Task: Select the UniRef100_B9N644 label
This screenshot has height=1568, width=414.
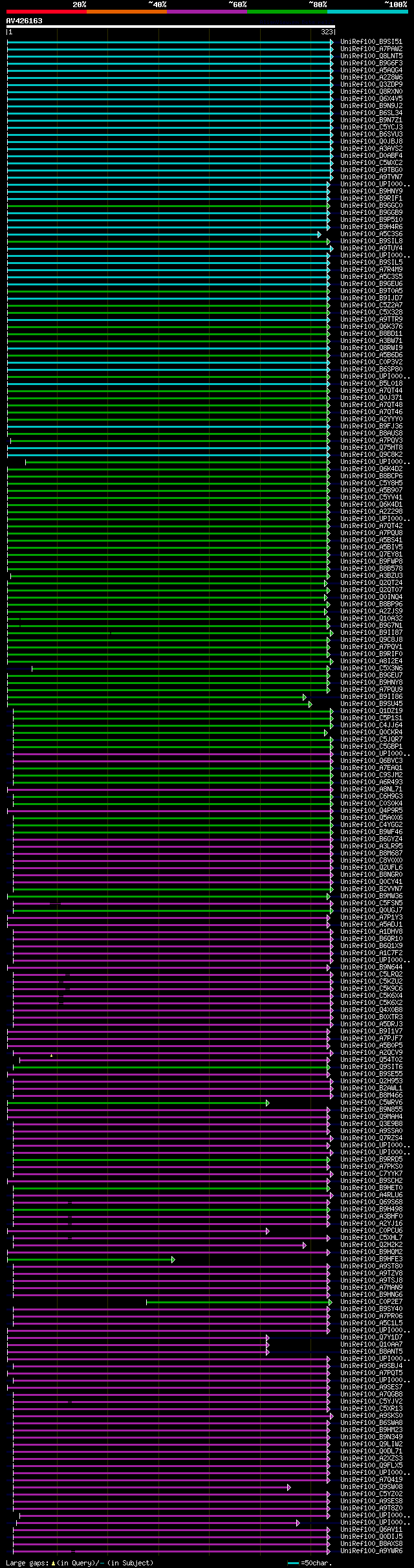Action: pos(371,967)
